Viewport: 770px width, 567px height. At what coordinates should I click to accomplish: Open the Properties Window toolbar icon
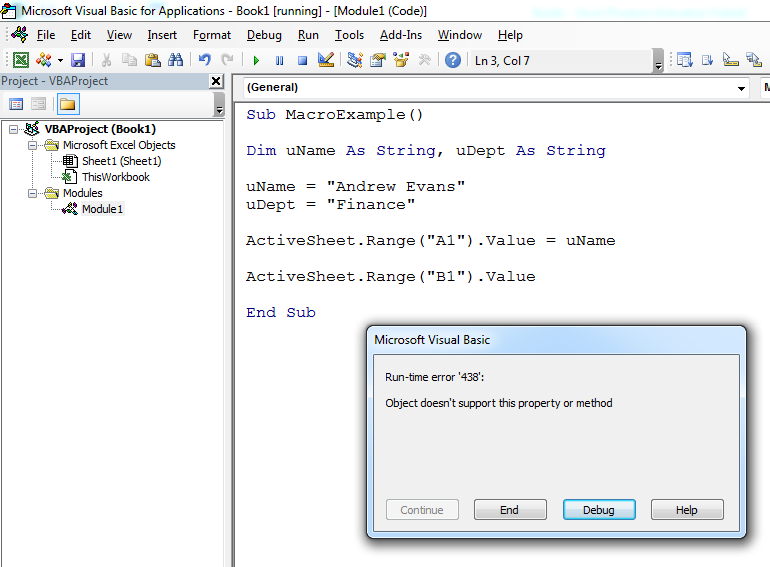click(378, 60)
